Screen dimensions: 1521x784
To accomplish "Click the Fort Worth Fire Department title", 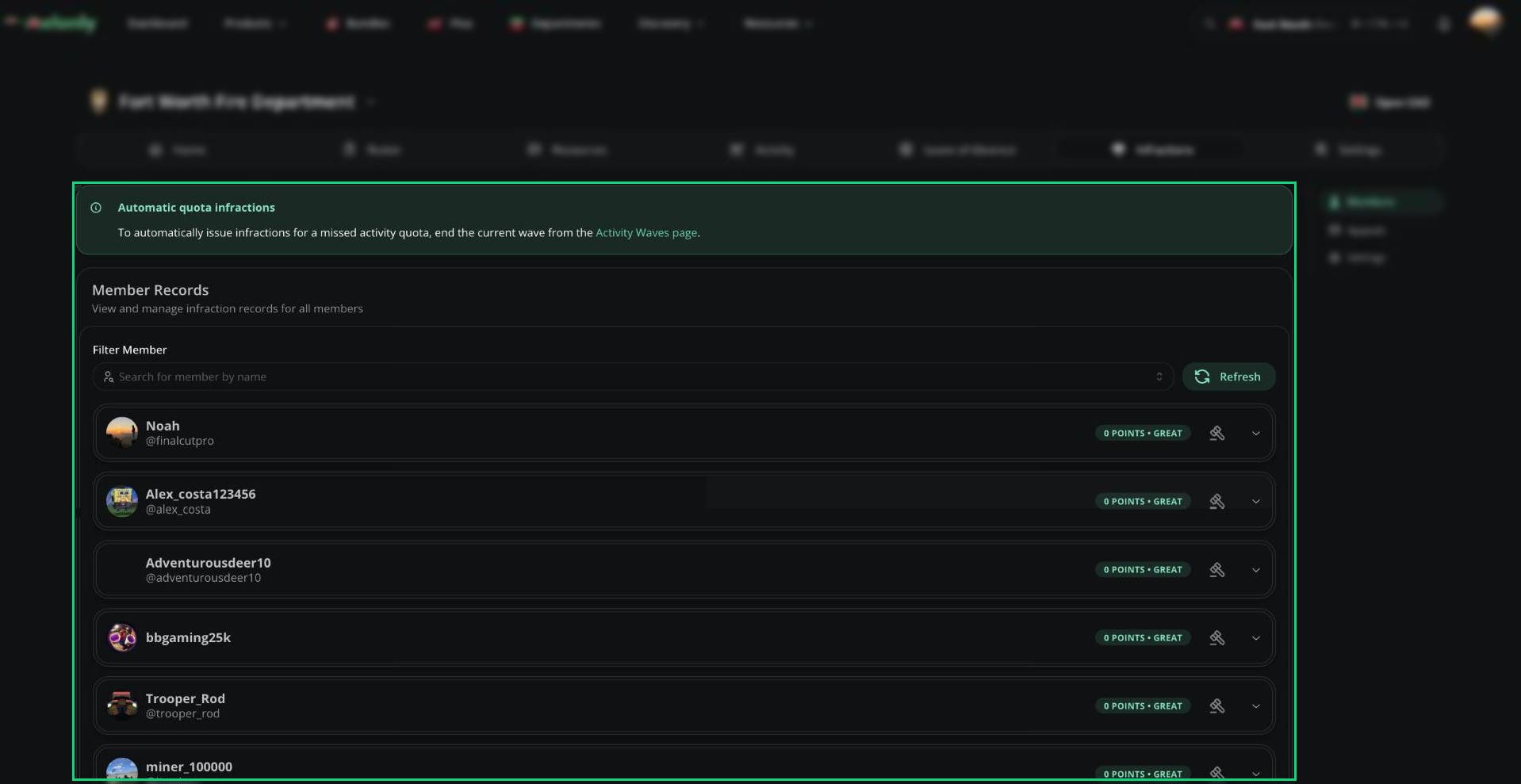I will pyautogui.click(x=236, y=101).
